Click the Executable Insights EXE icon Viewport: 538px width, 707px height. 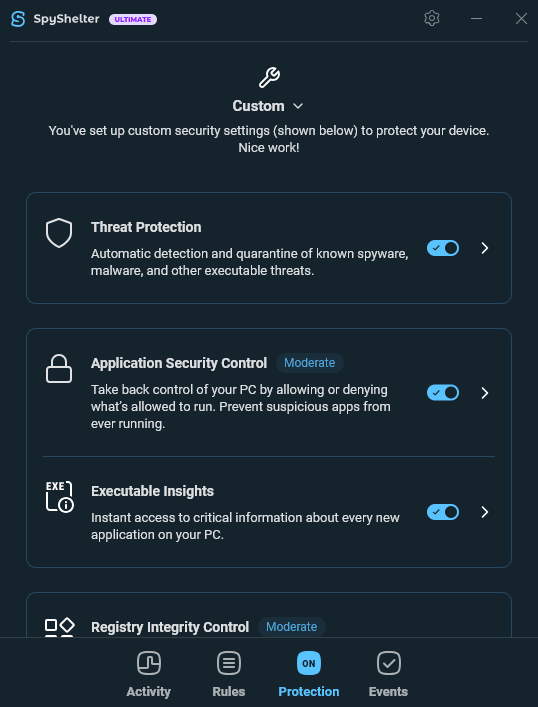point(60,496)
